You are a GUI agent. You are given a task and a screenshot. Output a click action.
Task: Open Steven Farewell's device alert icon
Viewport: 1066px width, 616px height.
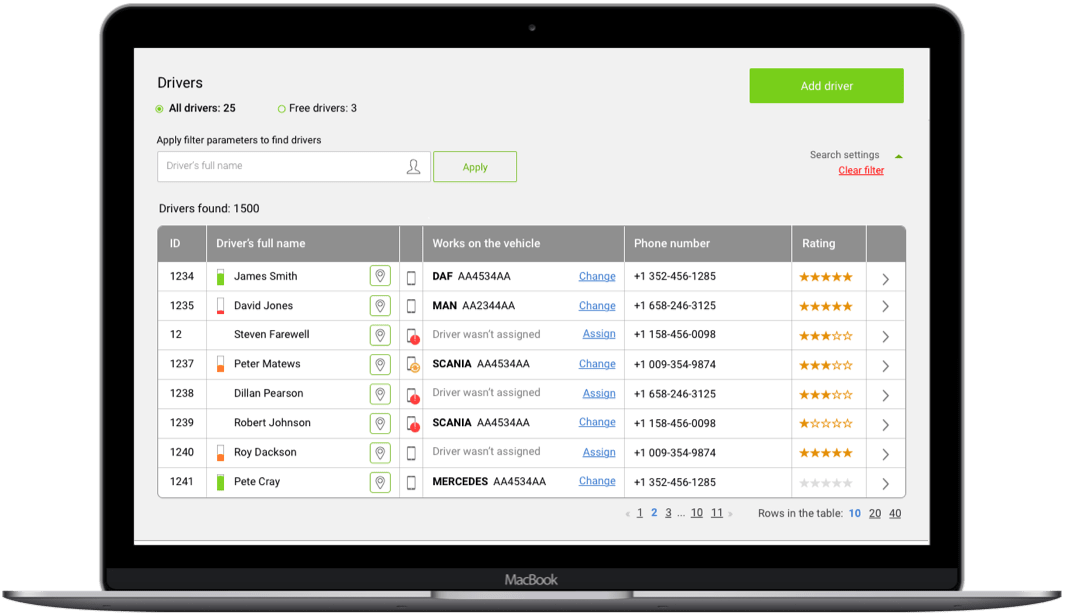point(413,337)
